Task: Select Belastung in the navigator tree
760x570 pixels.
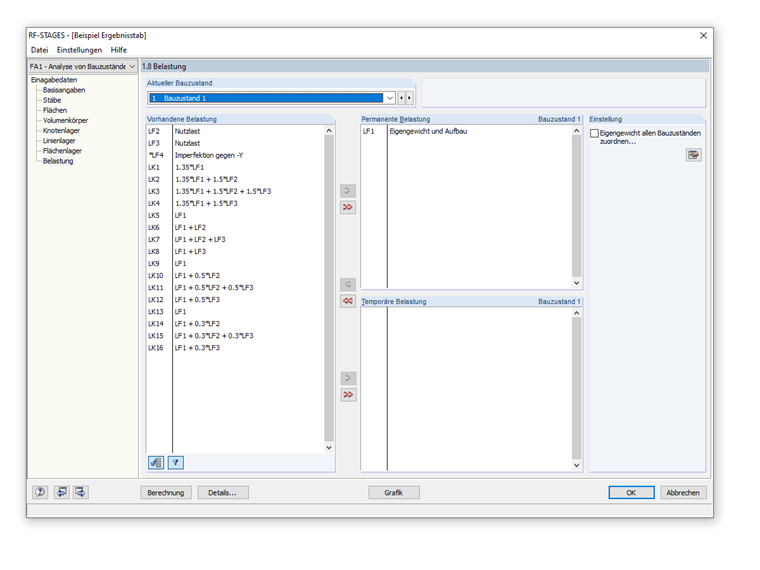Action: [x=58, y=161]
